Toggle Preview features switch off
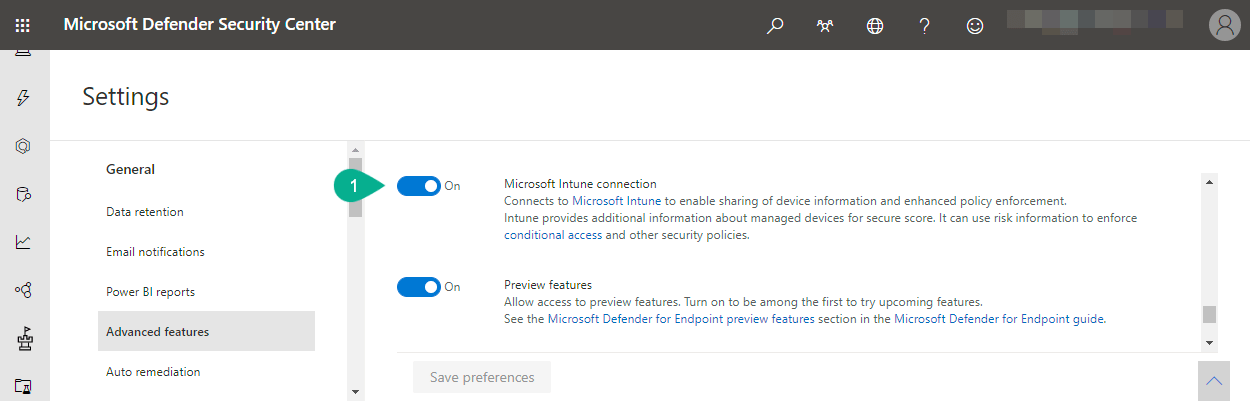This screenshot has height=401, width=1250. coord(419,287)
